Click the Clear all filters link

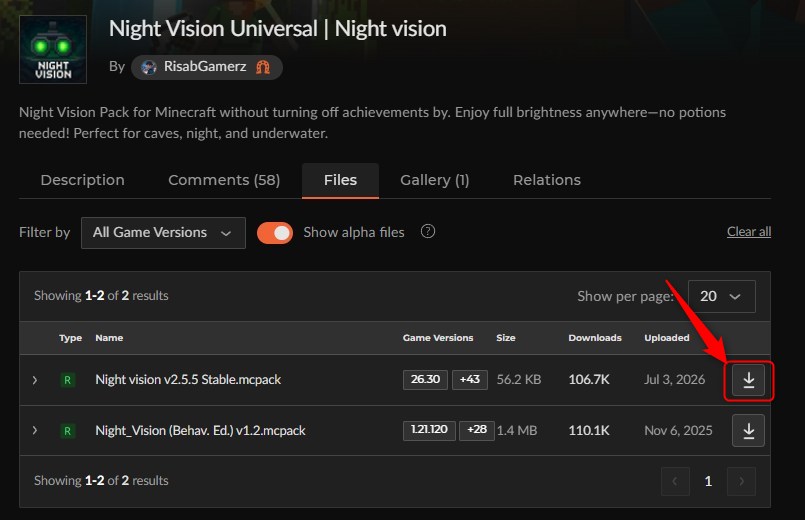point(749,232)
